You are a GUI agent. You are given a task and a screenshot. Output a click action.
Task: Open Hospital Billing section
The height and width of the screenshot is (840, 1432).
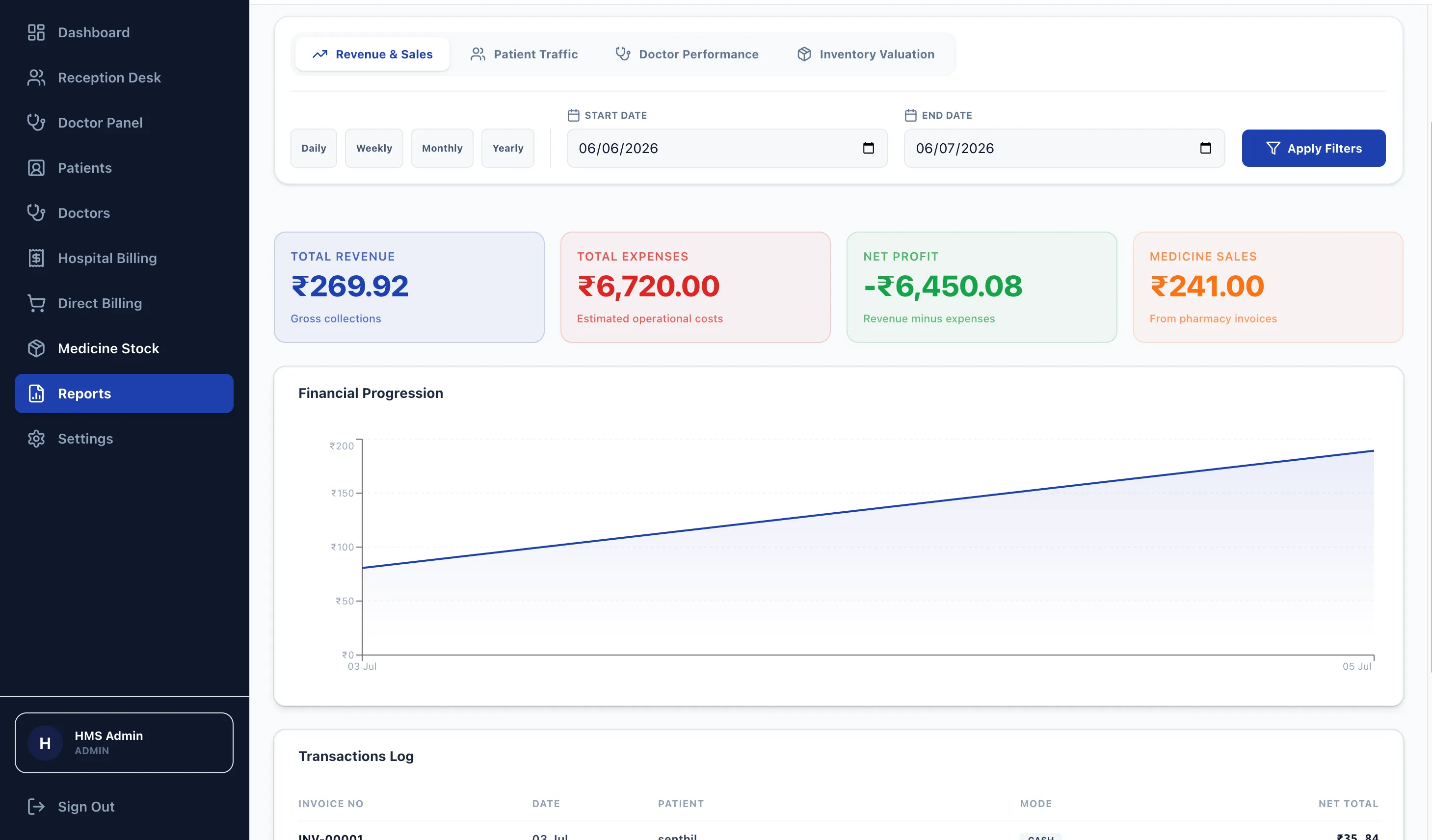coord(124,258)
